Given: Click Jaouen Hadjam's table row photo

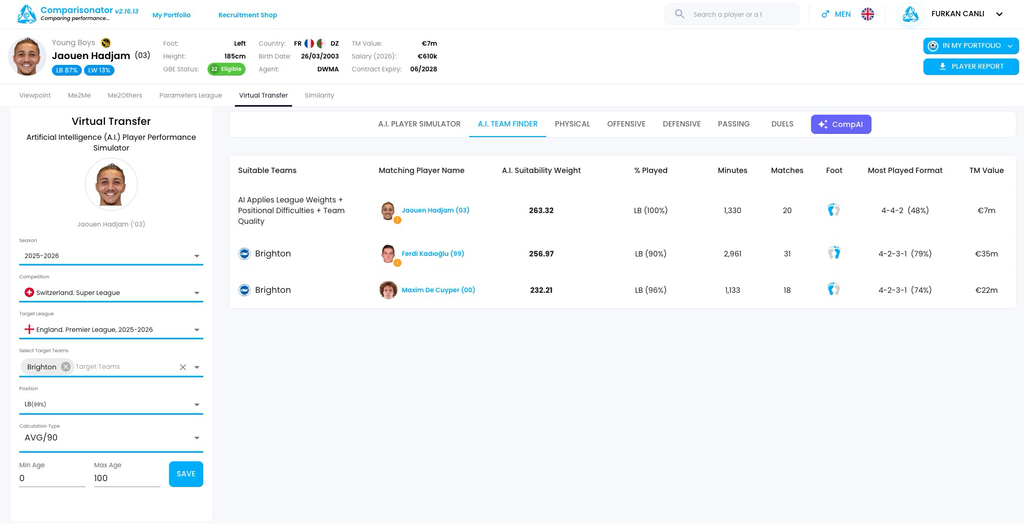Looking at the screenshot, I should click(388, 210).
